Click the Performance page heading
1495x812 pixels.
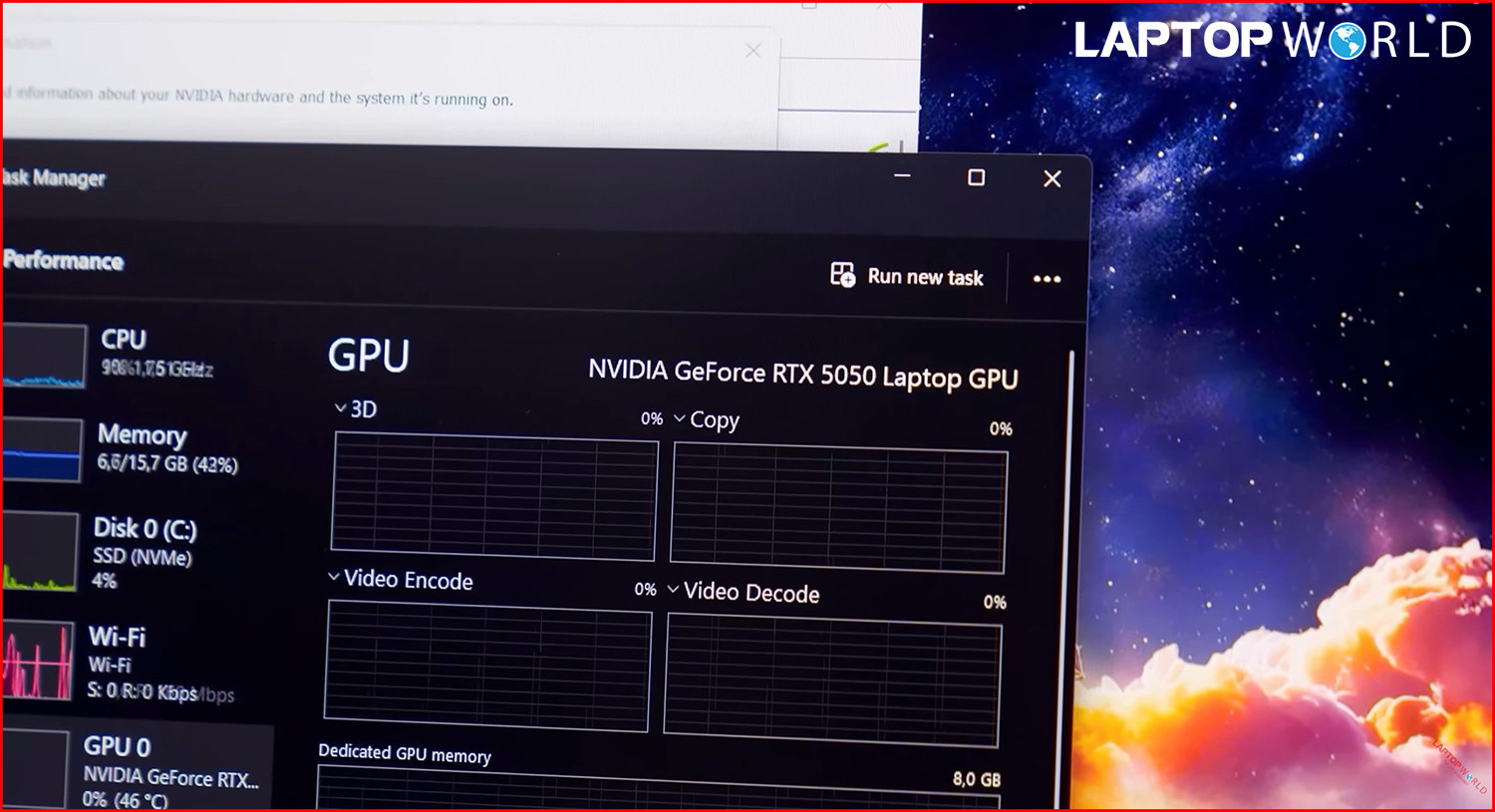[x=64, y=261]
